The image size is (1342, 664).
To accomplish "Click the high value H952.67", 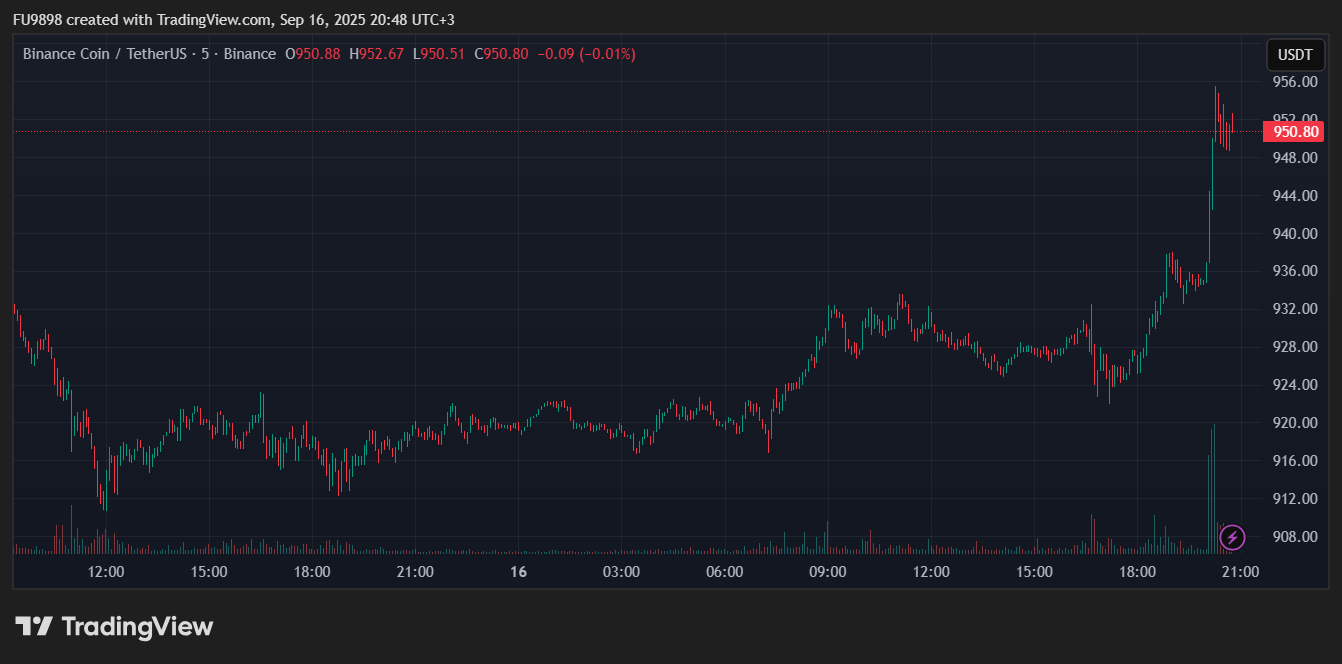I will (x=376, y=54).
